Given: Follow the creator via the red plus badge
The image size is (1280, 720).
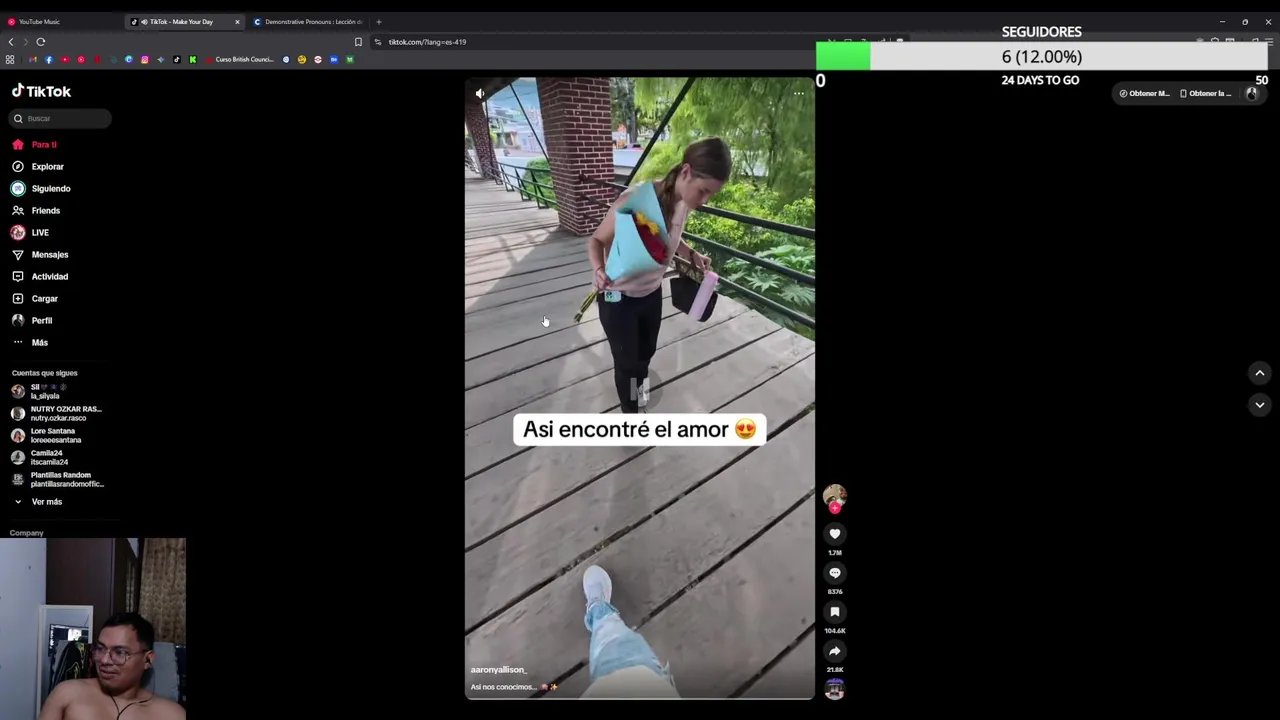Looking at the screenshot, I should click(835, 508).
